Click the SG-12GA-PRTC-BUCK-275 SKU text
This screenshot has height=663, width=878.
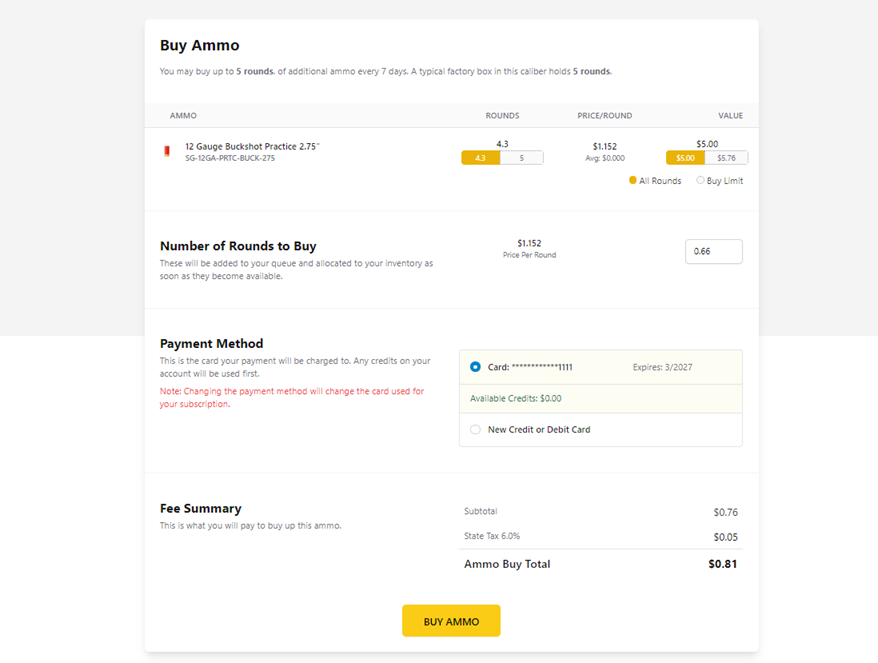pyautogui.click(x=230, y=158)
